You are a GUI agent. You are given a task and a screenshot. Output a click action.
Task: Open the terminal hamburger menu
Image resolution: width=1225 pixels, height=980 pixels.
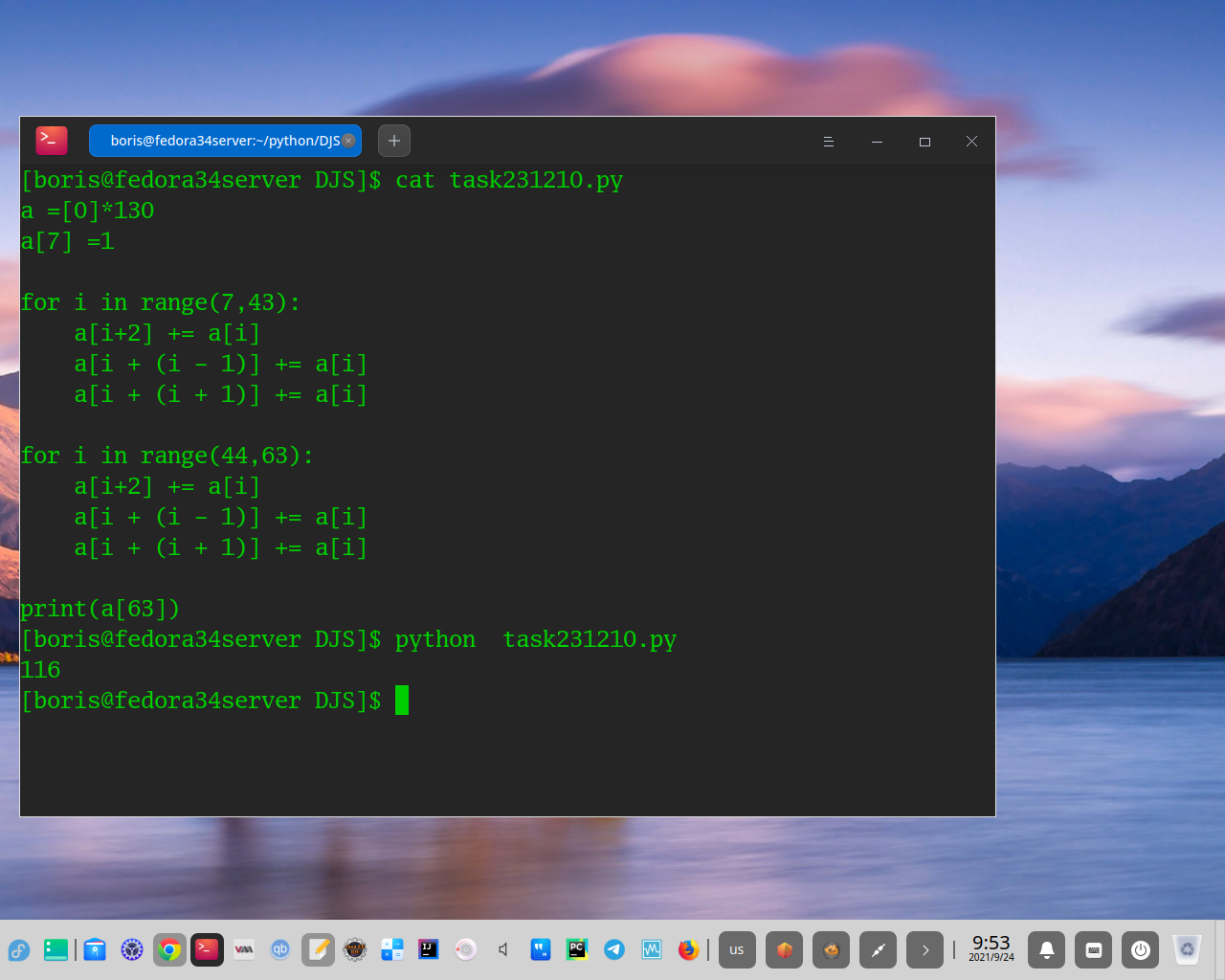tap(828, 141)
